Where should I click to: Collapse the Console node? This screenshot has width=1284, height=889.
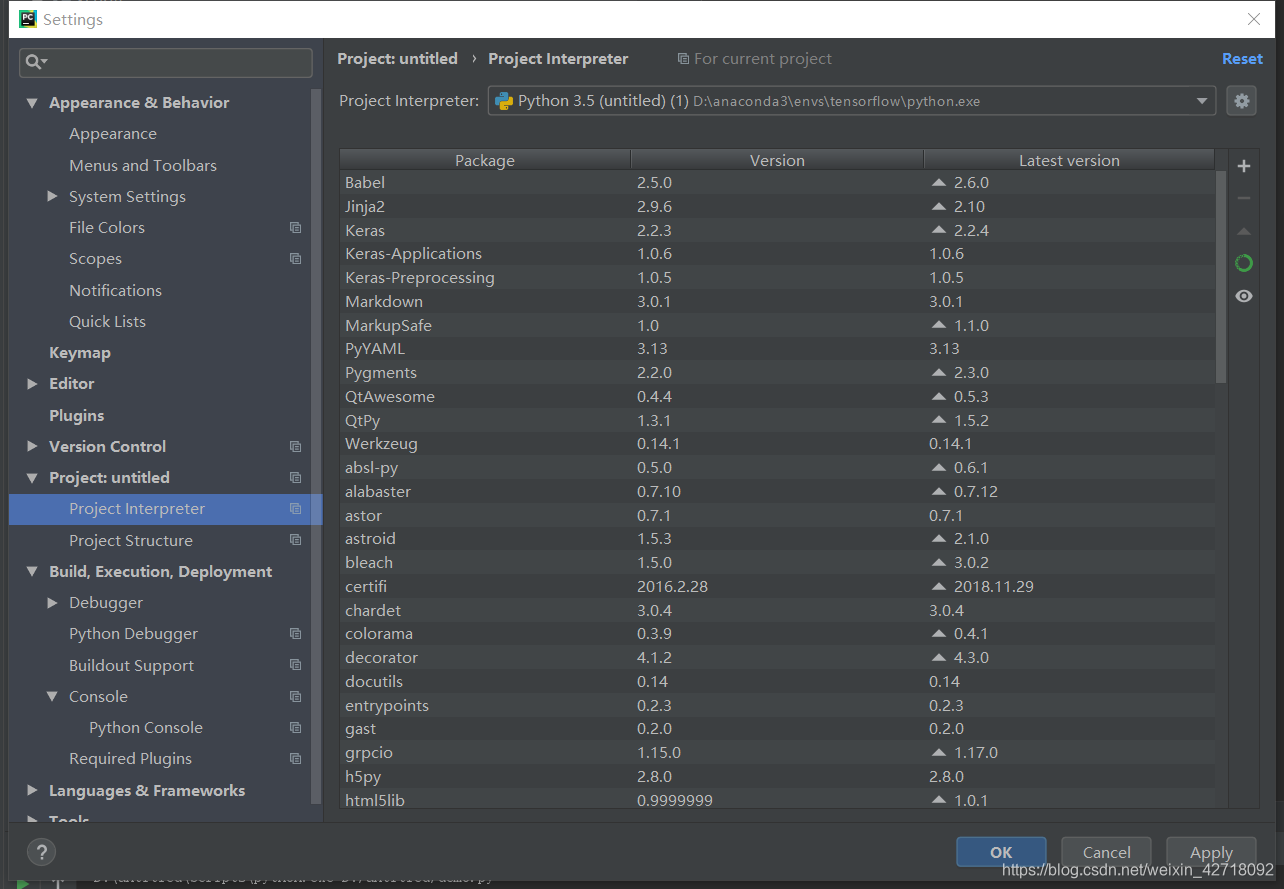[x=52, y=697]
